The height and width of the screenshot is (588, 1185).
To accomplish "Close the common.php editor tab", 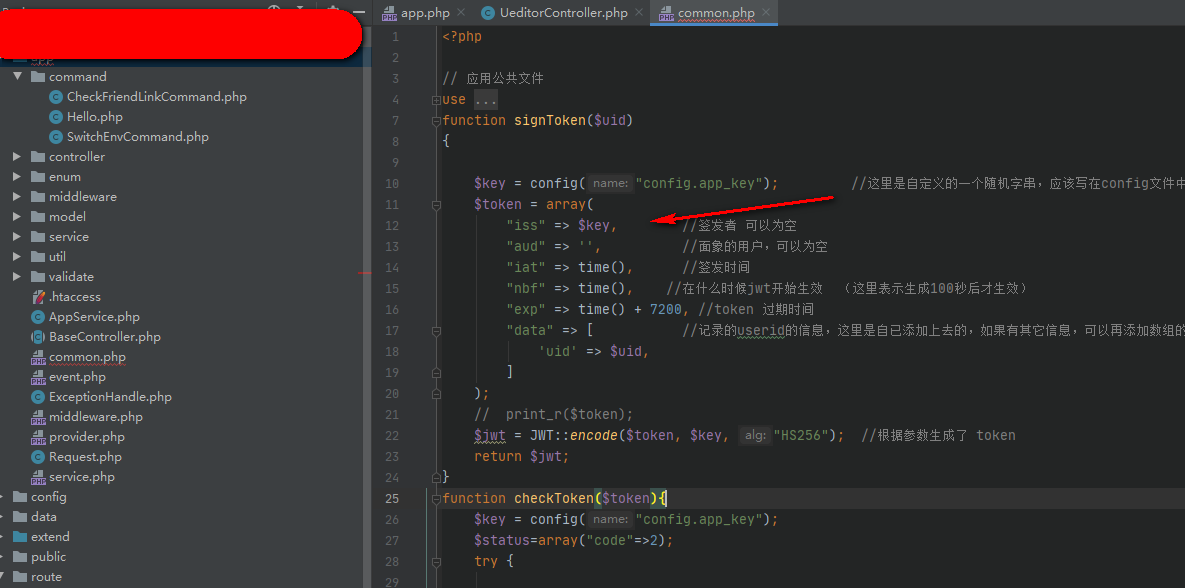I will pyautogui.click(x=766, y=13).
